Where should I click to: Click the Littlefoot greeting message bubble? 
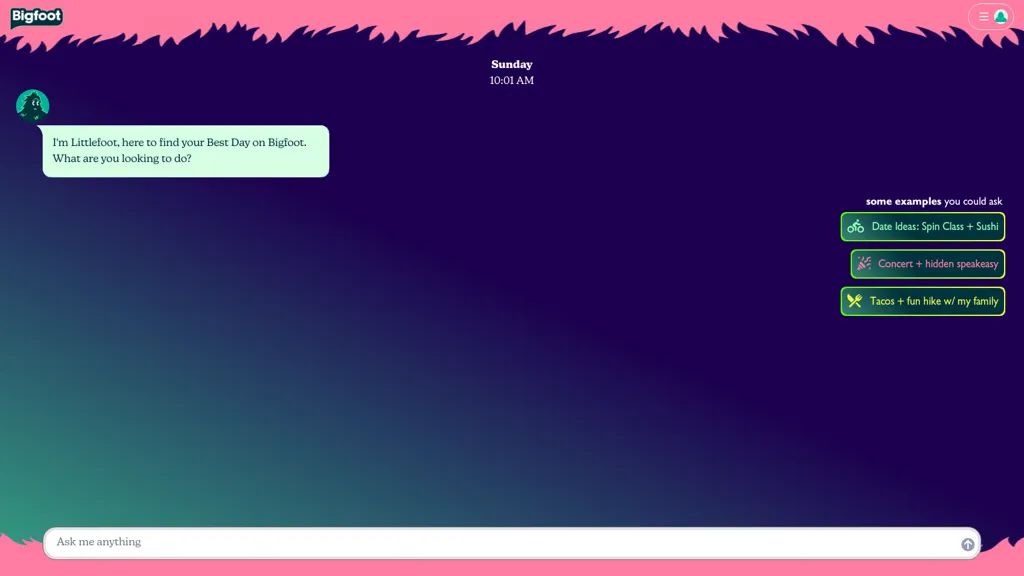185,151
